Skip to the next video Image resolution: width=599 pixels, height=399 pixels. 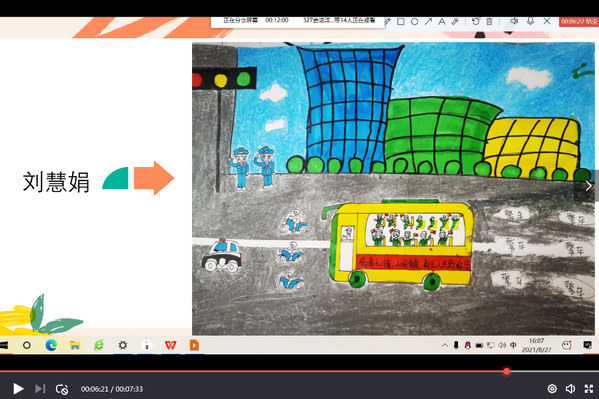[x=40, y=389]
